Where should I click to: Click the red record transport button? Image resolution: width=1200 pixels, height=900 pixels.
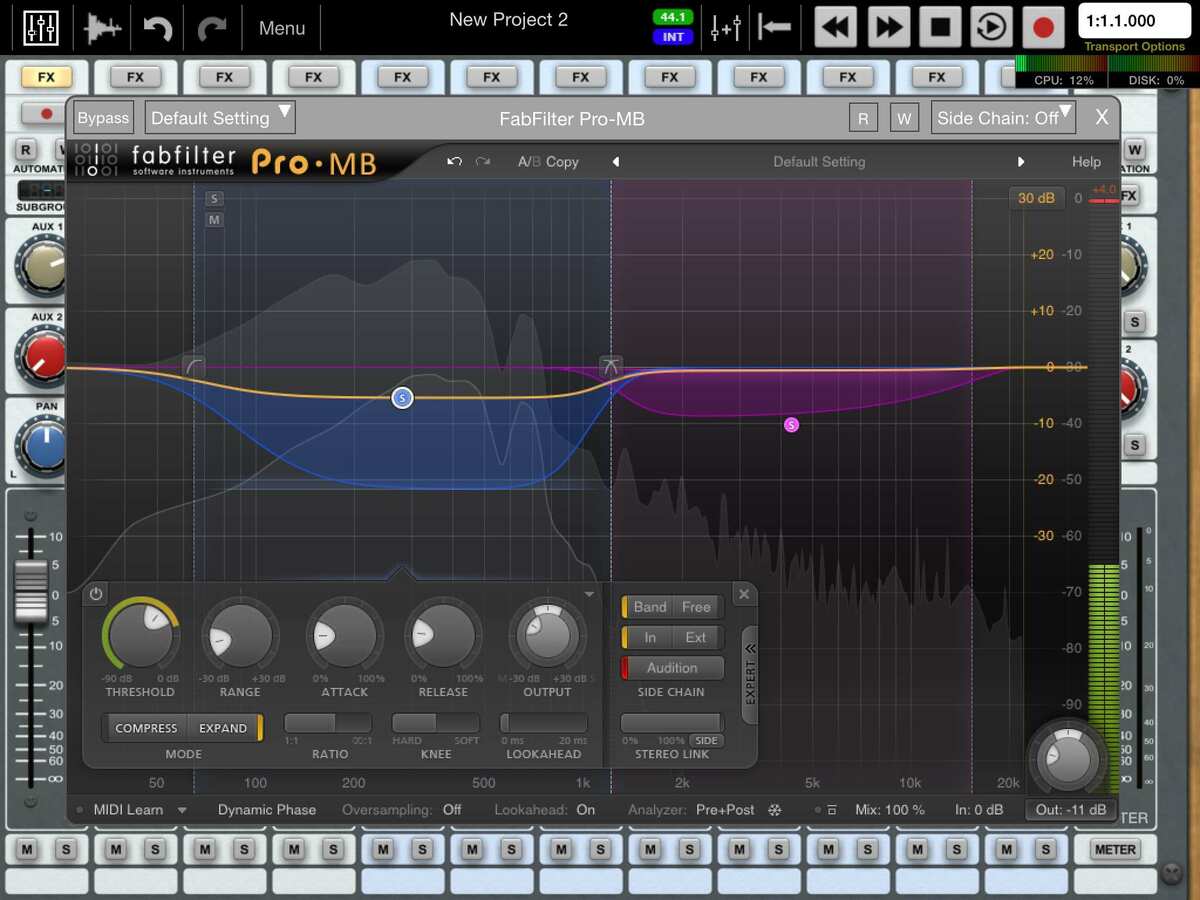coord(1044,27)
